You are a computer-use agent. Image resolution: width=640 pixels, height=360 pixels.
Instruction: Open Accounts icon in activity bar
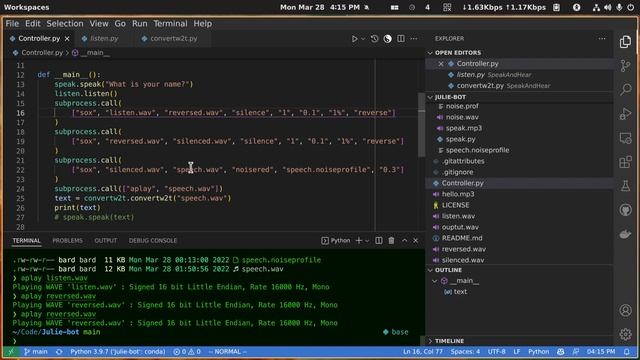point(625,310)
